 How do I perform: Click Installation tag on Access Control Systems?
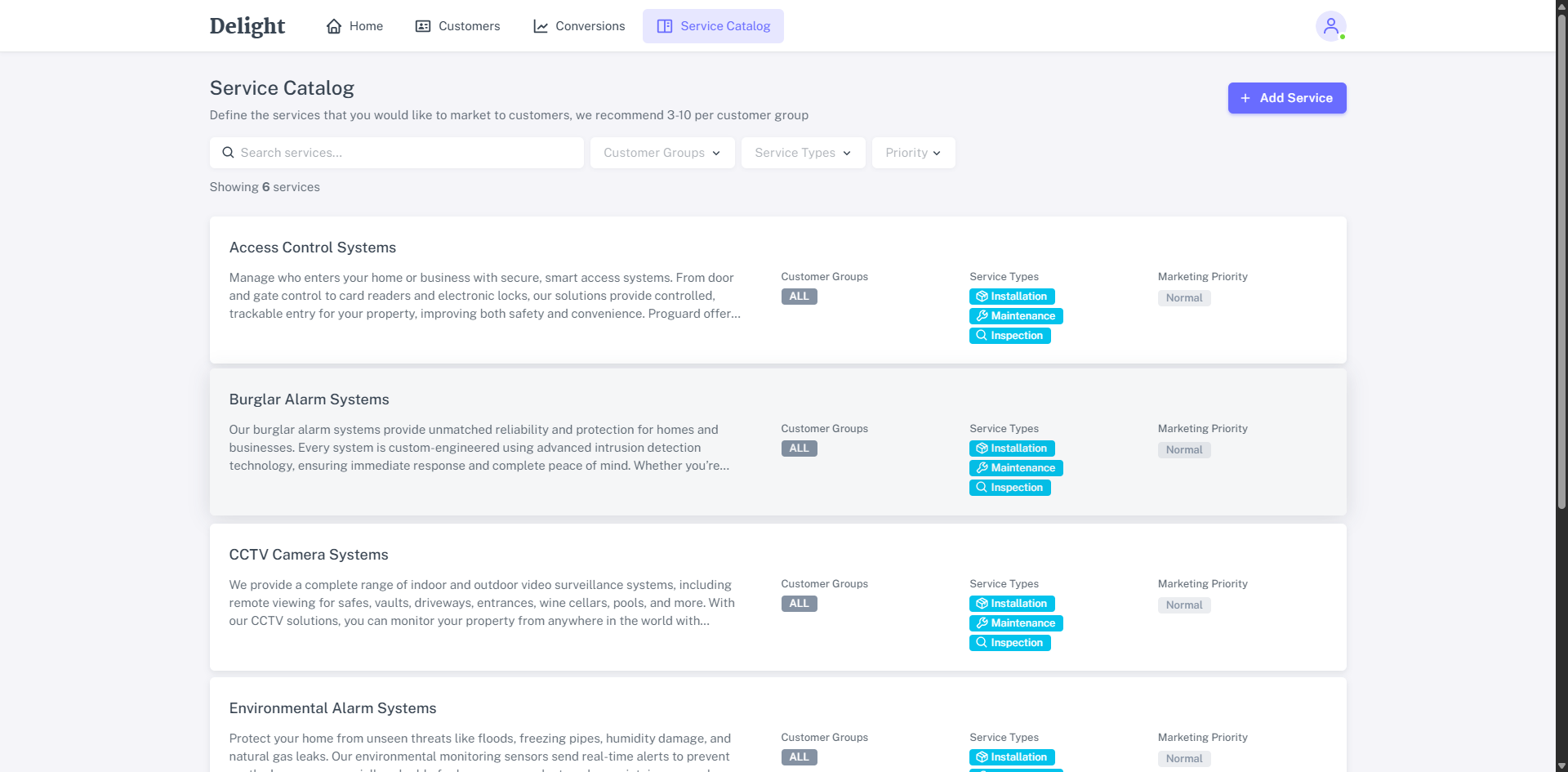pos(1012,297)
